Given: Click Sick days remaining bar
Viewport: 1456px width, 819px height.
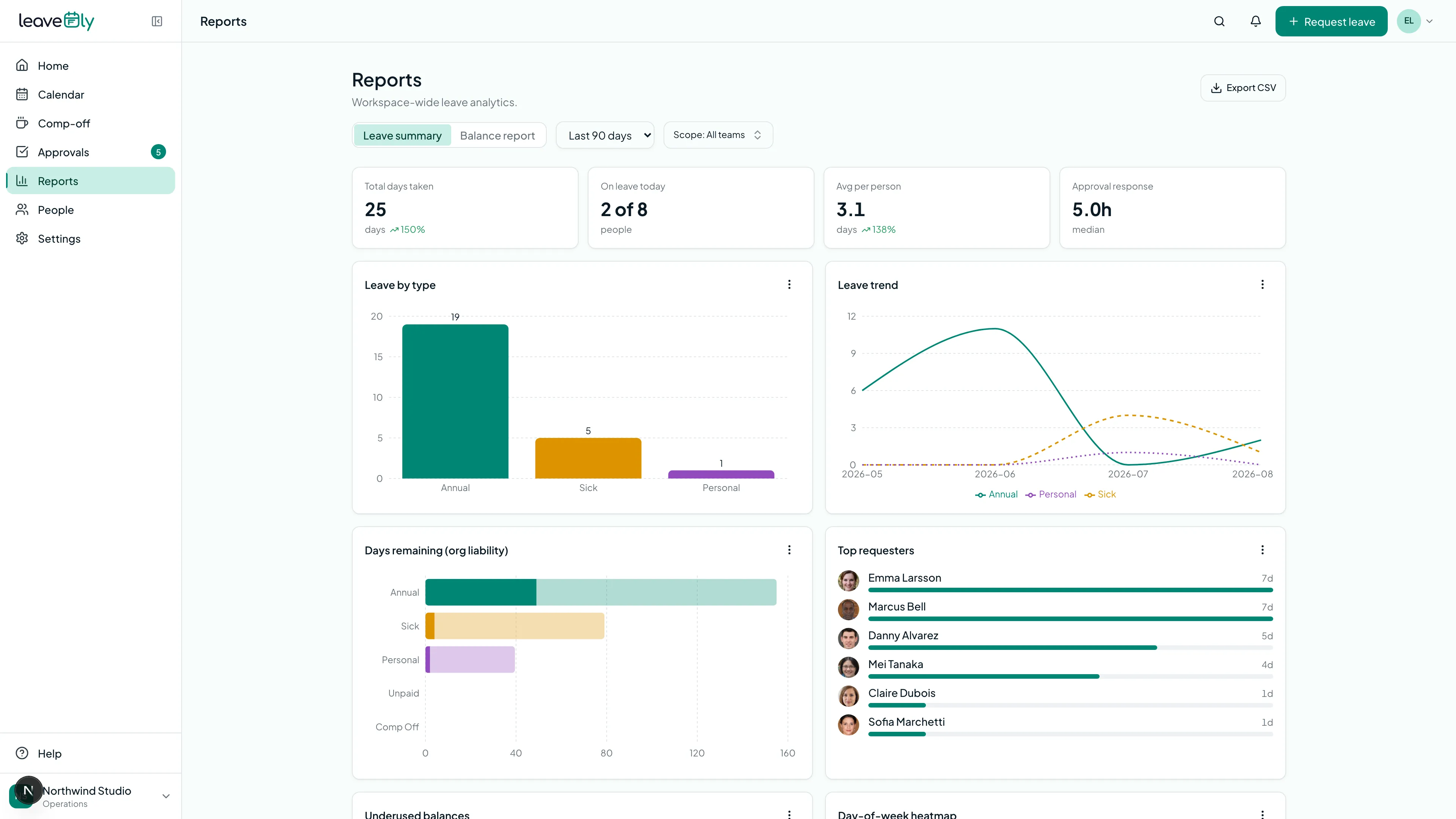Looking at the screenshot, I should click(515, 626).
